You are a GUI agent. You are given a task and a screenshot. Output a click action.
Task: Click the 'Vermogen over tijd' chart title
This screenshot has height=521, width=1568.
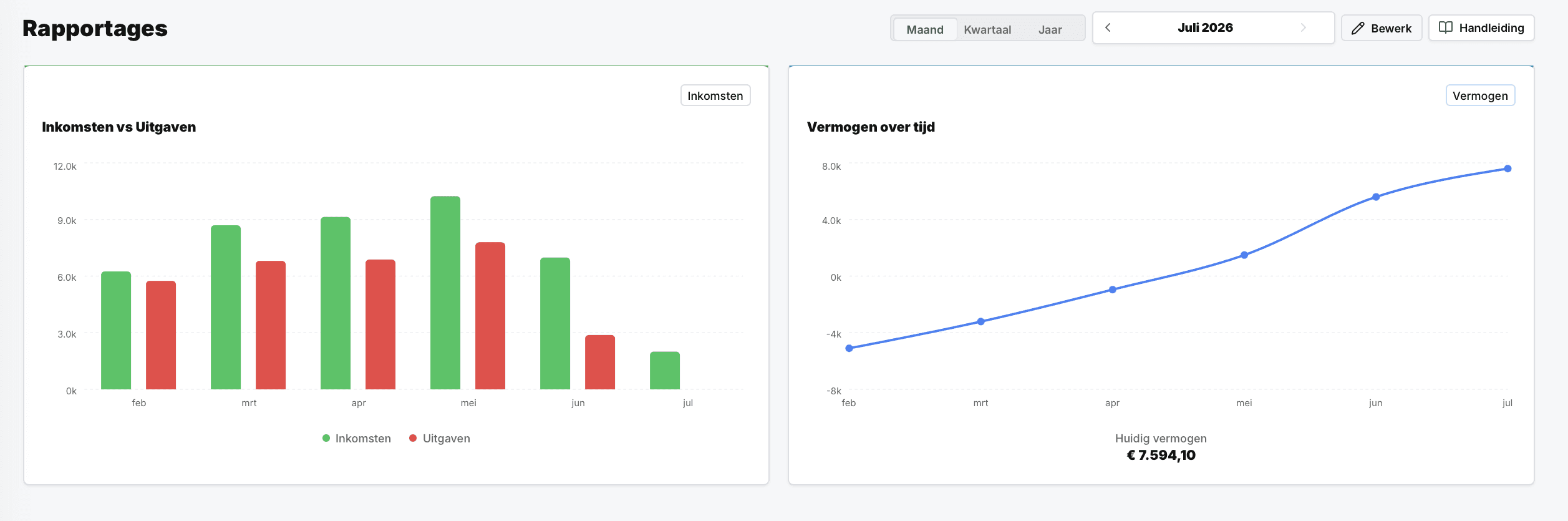[871, 127]
